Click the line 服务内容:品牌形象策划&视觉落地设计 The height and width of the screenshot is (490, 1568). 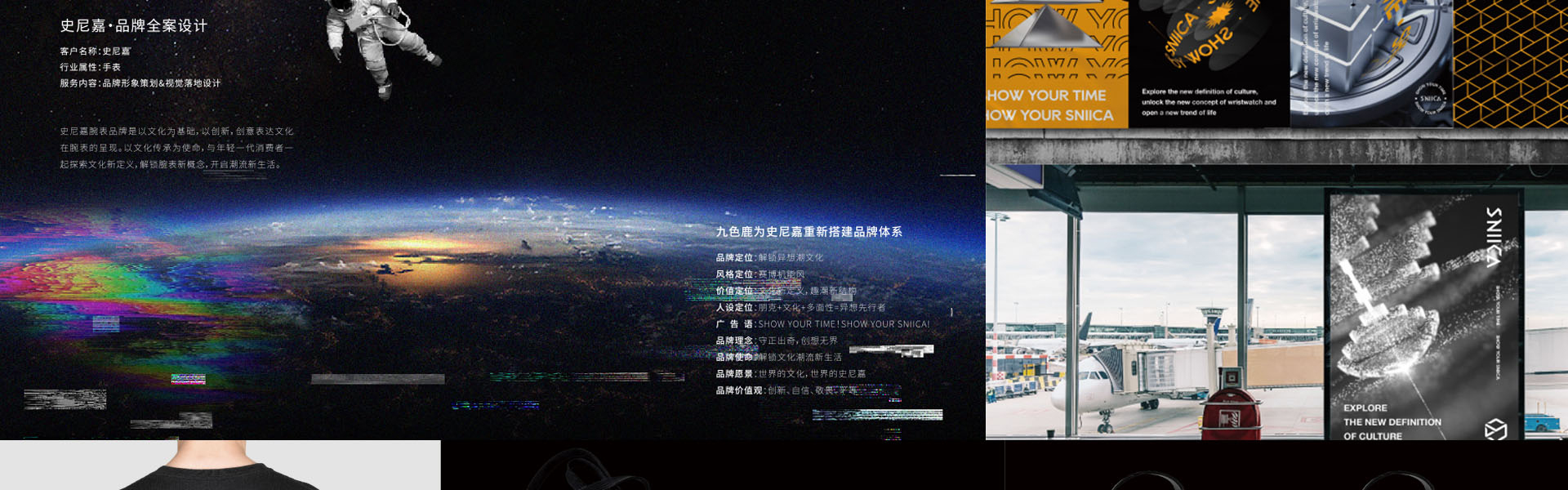coord(140,83)
